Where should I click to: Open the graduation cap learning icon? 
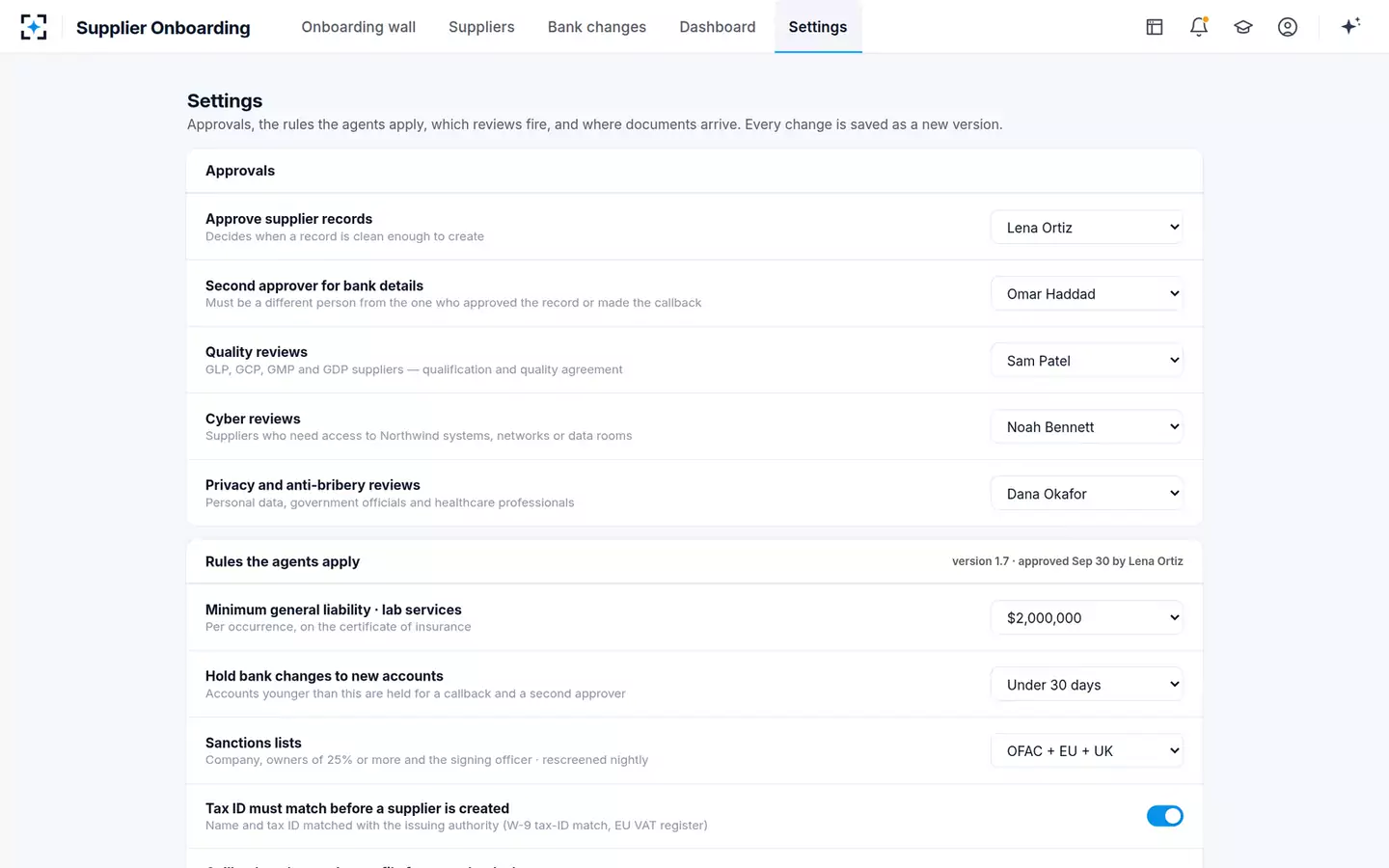1243,27
